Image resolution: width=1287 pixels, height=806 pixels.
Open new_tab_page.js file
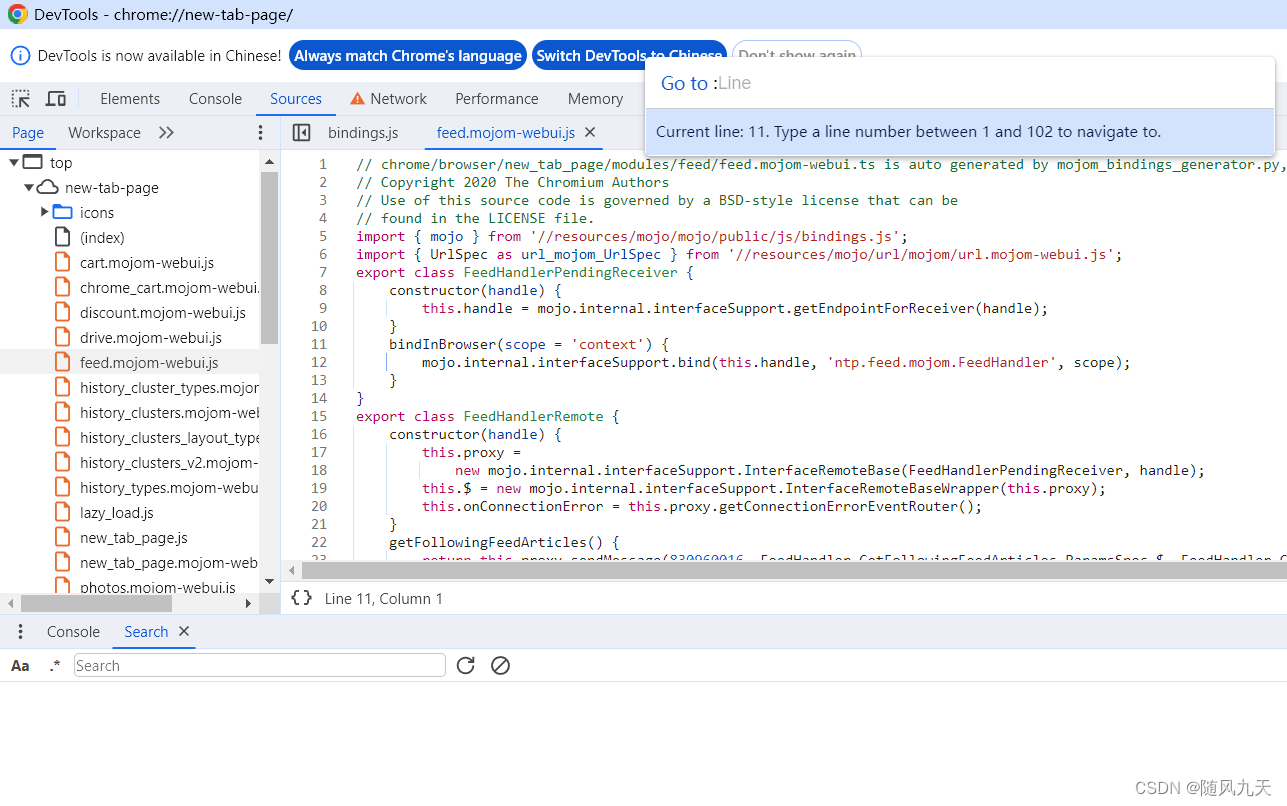click(134, 537)
